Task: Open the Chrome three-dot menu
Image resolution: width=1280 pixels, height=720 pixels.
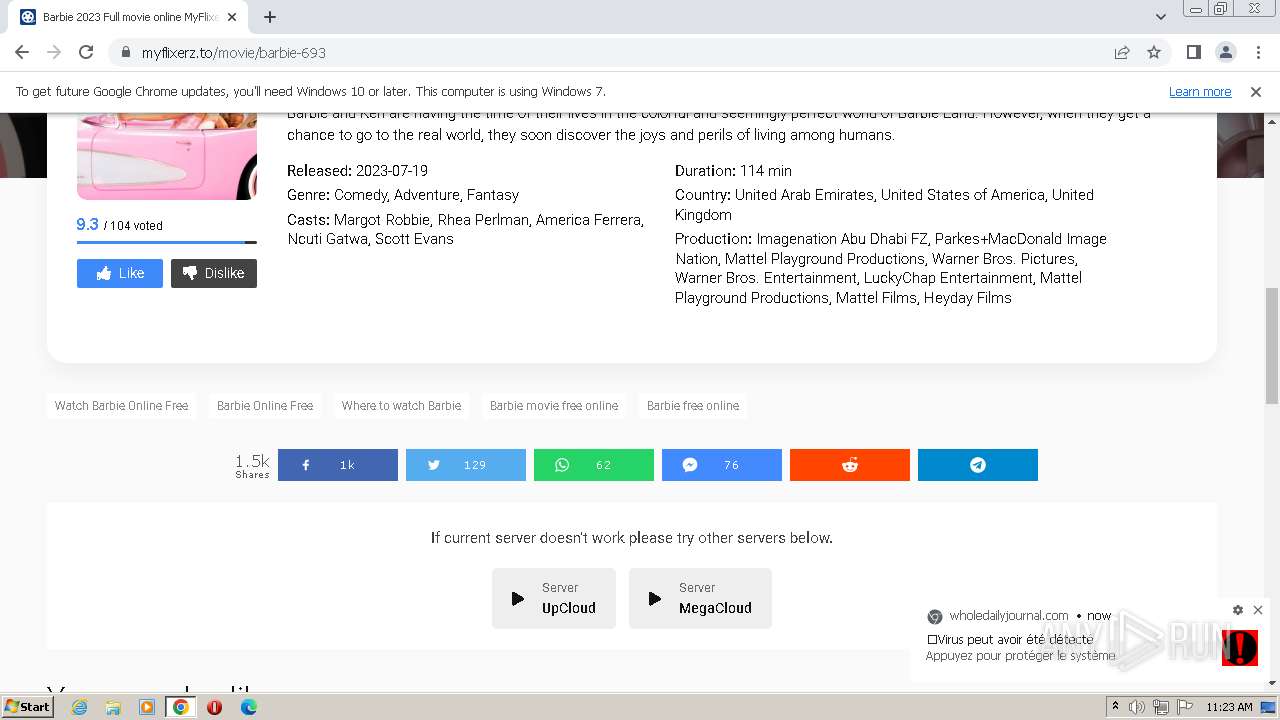Action: coord(1257,52)
